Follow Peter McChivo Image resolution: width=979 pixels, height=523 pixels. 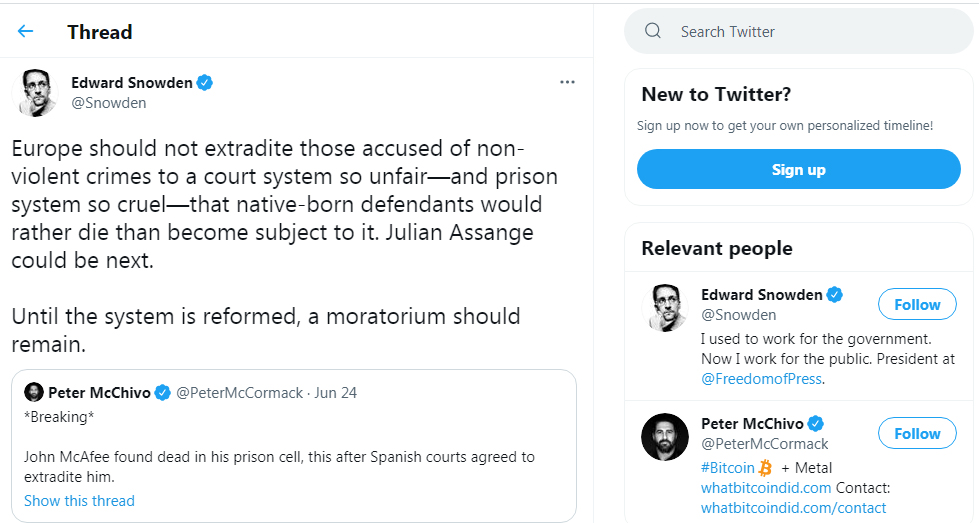[917, 433]
